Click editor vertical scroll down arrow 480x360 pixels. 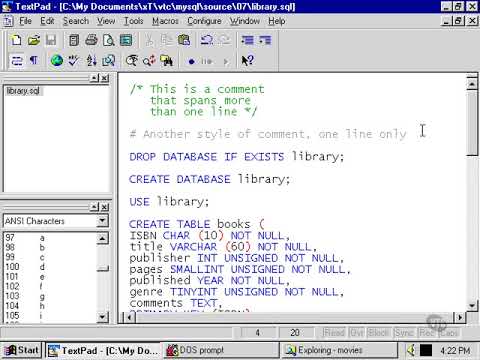(472, 305)
